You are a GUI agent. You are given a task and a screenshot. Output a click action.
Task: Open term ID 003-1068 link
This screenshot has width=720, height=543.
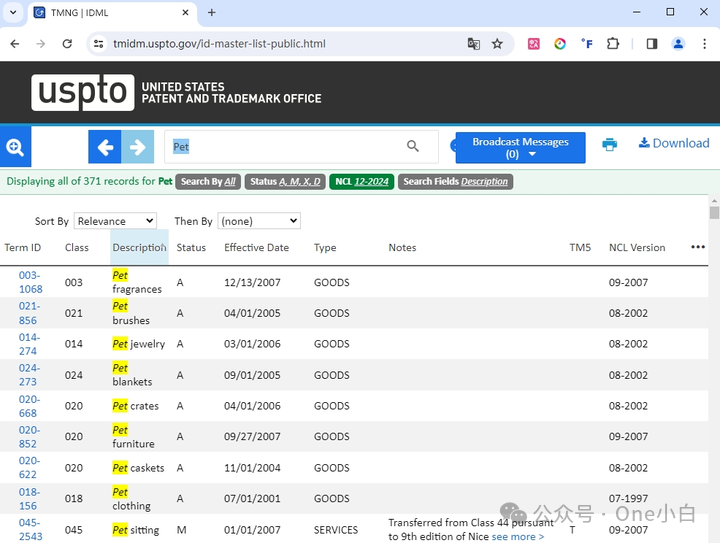click(x=30, y=282)
